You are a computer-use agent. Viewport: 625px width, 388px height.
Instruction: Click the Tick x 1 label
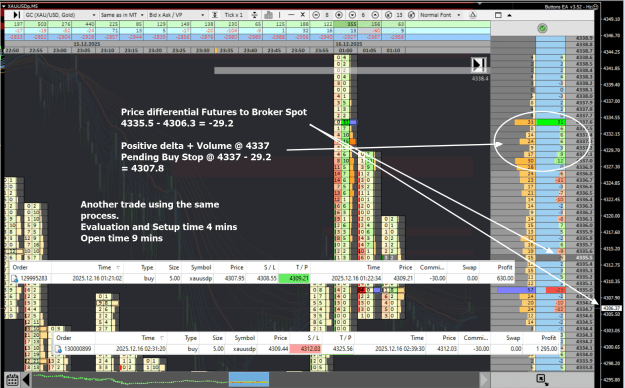pos(234,15)
